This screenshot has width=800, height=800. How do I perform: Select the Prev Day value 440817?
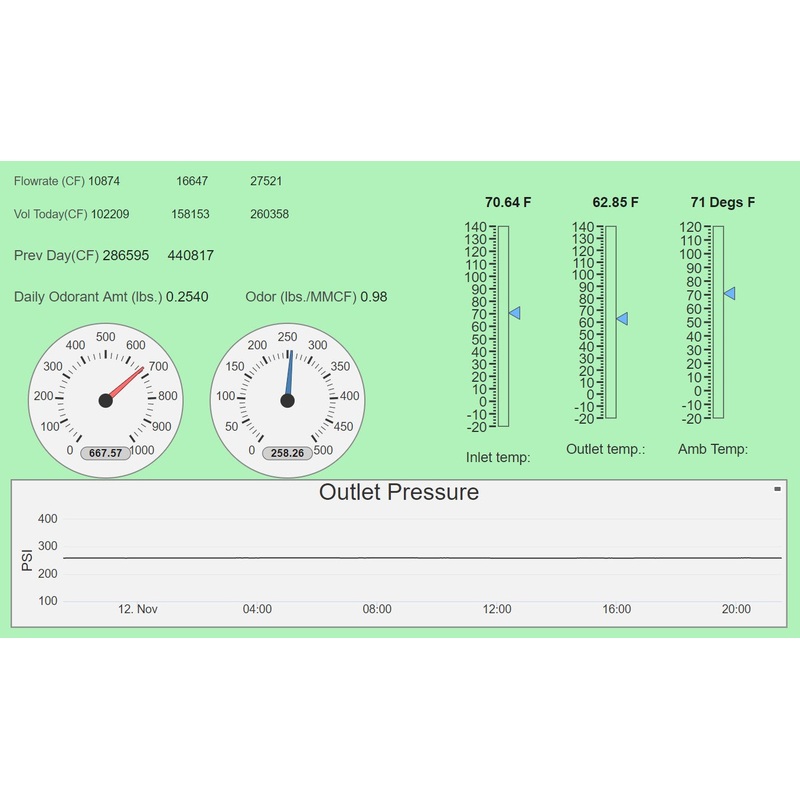coord(190,256)
